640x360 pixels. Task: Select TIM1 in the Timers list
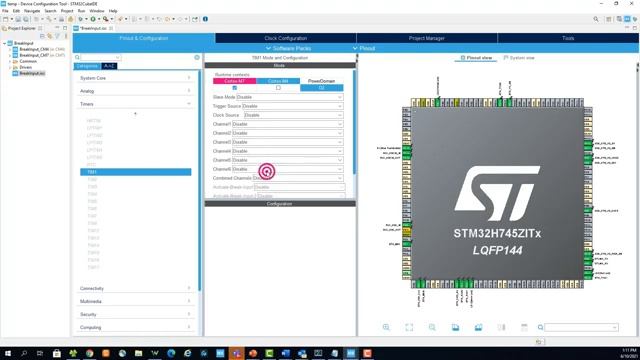pyautogui.click(x=136, y=172)
